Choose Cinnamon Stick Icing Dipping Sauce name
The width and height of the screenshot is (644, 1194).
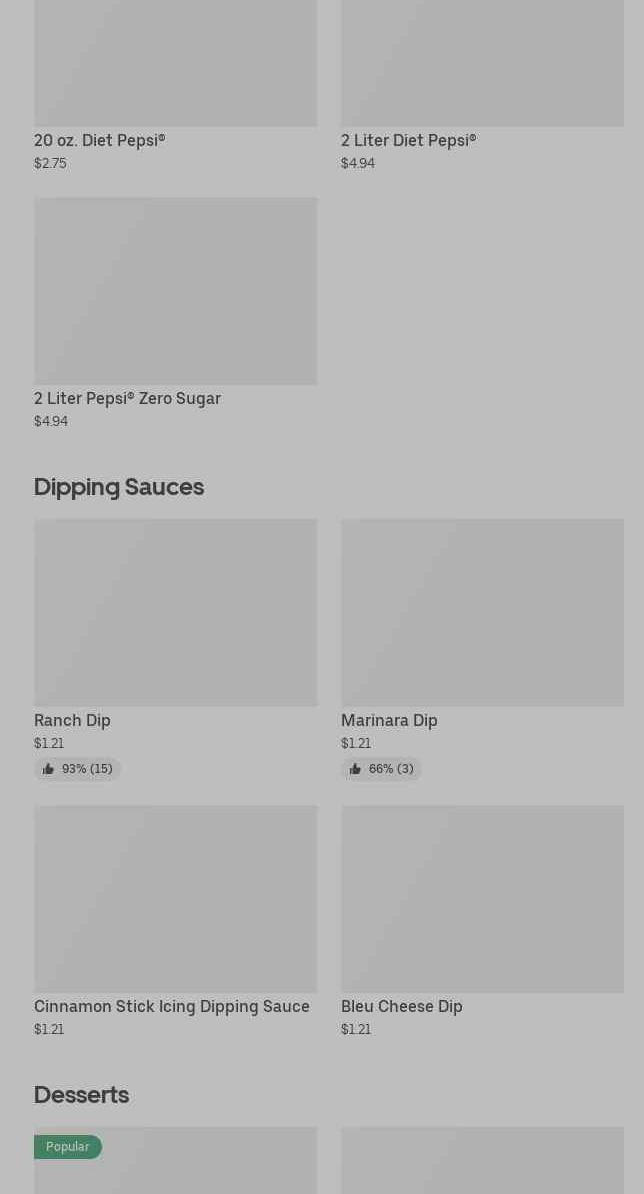(x=172, y=1007)
